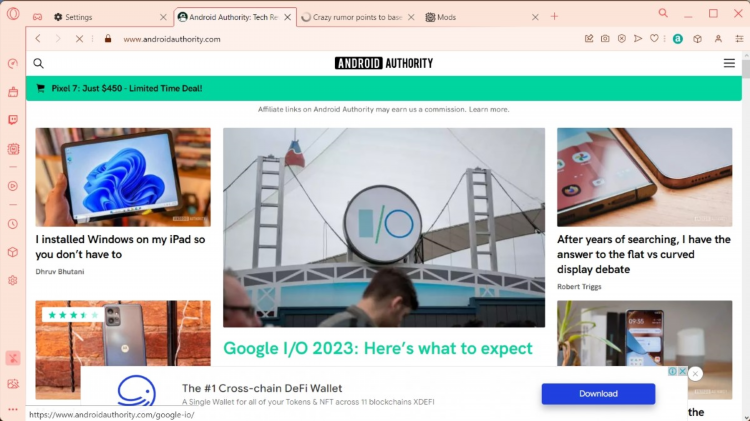Open the chip-shaped sidebar panel icon
This screenshot has width=750, height=421.
pyautogui.click(x=13, y=149)
